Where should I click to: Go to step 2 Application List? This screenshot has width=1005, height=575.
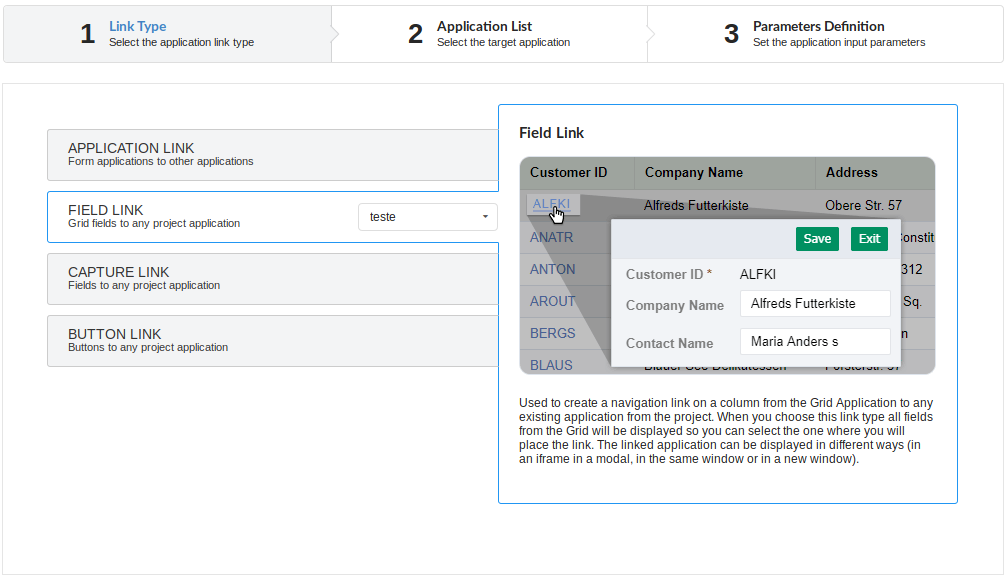pos(490,34)
